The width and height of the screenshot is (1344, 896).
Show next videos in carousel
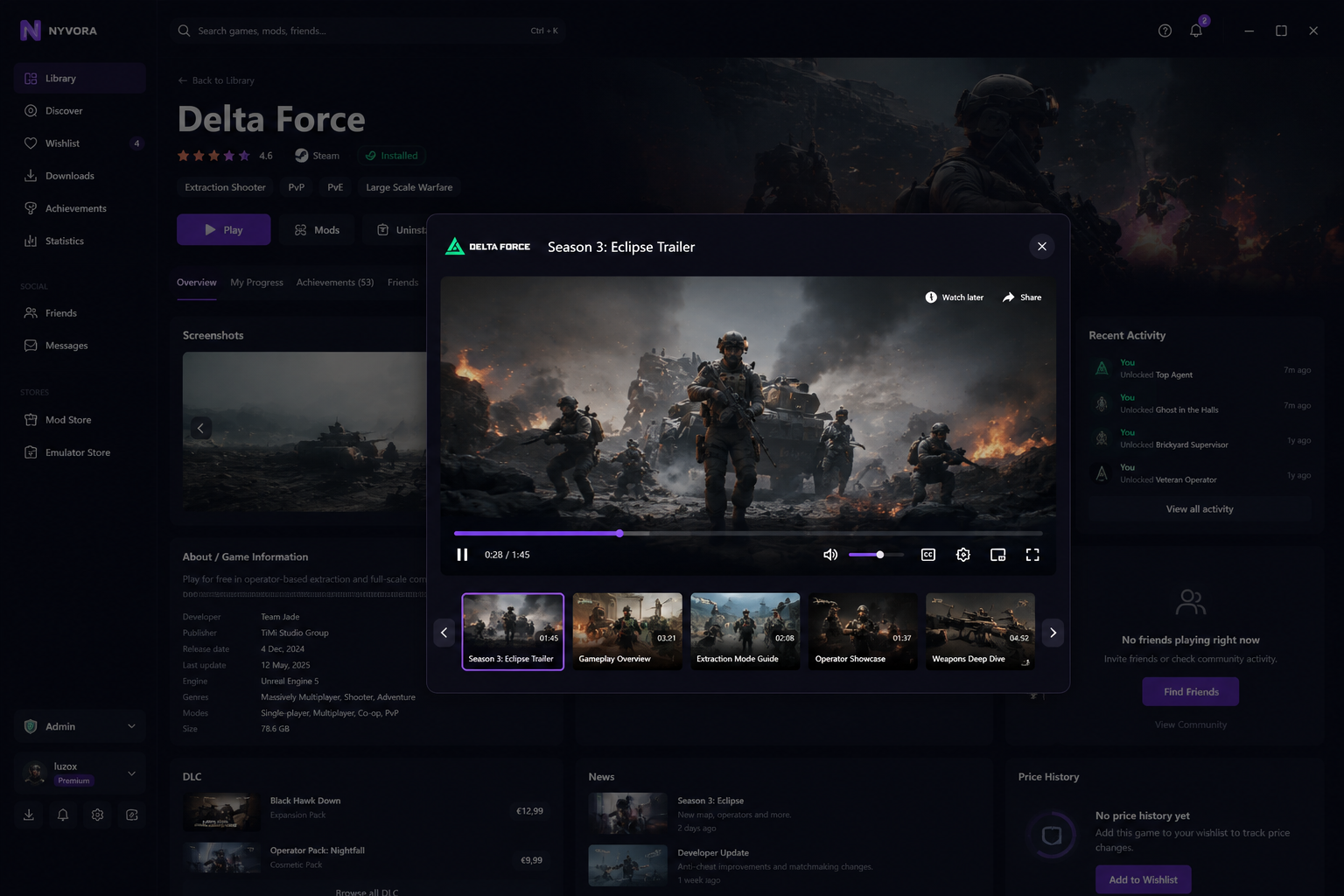pyautogui.click(x=1053, y=633)
